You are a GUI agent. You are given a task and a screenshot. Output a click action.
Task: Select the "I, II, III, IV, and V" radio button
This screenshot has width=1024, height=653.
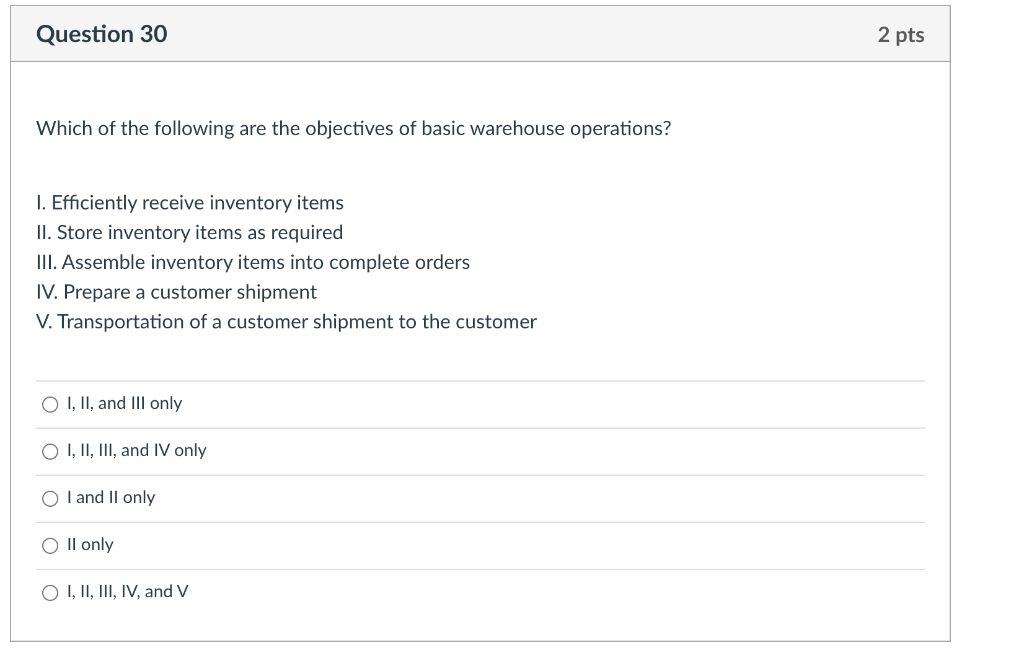click(50, 593)
